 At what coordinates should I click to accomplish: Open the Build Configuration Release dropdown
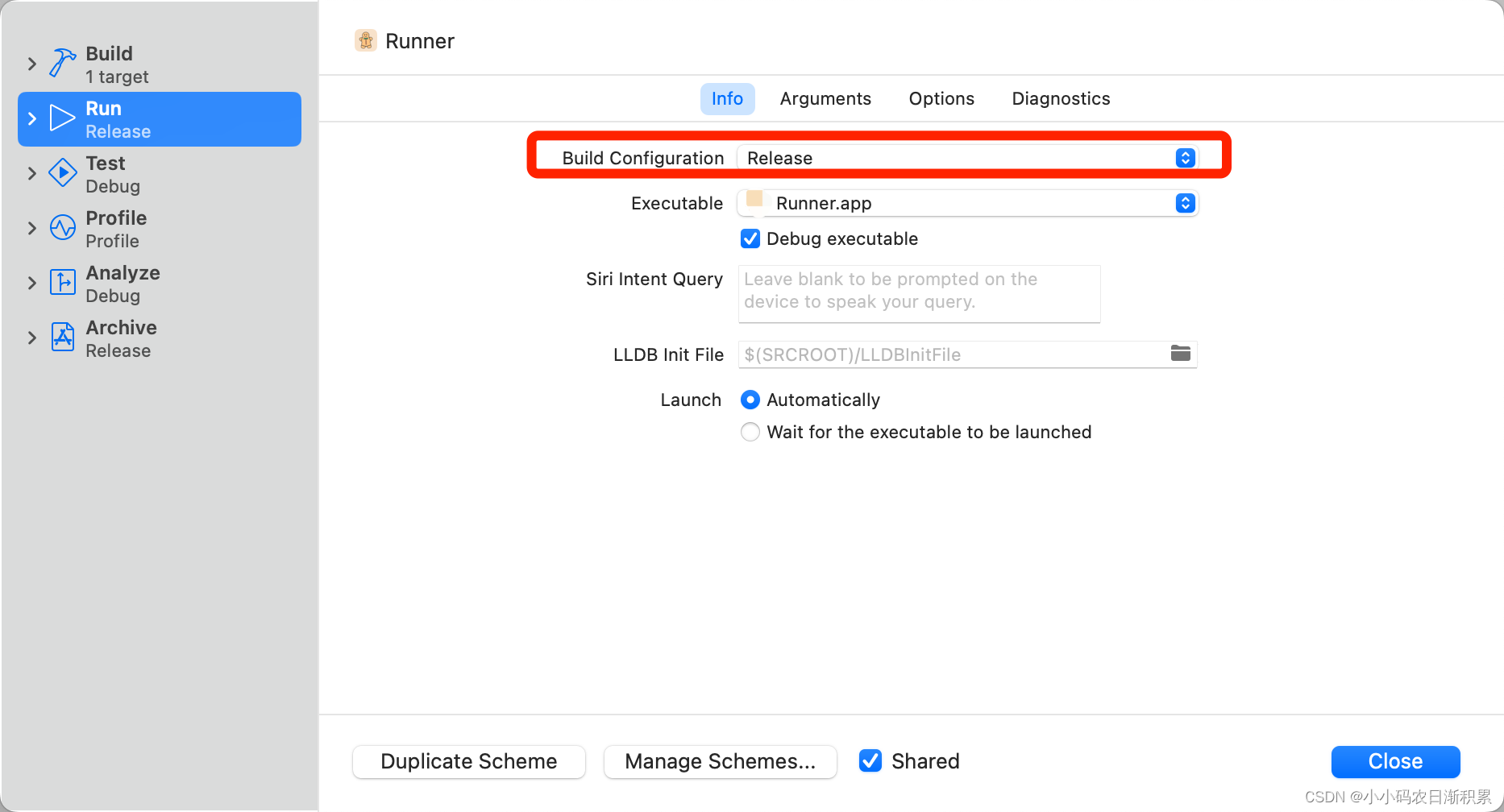click(967, 158)
